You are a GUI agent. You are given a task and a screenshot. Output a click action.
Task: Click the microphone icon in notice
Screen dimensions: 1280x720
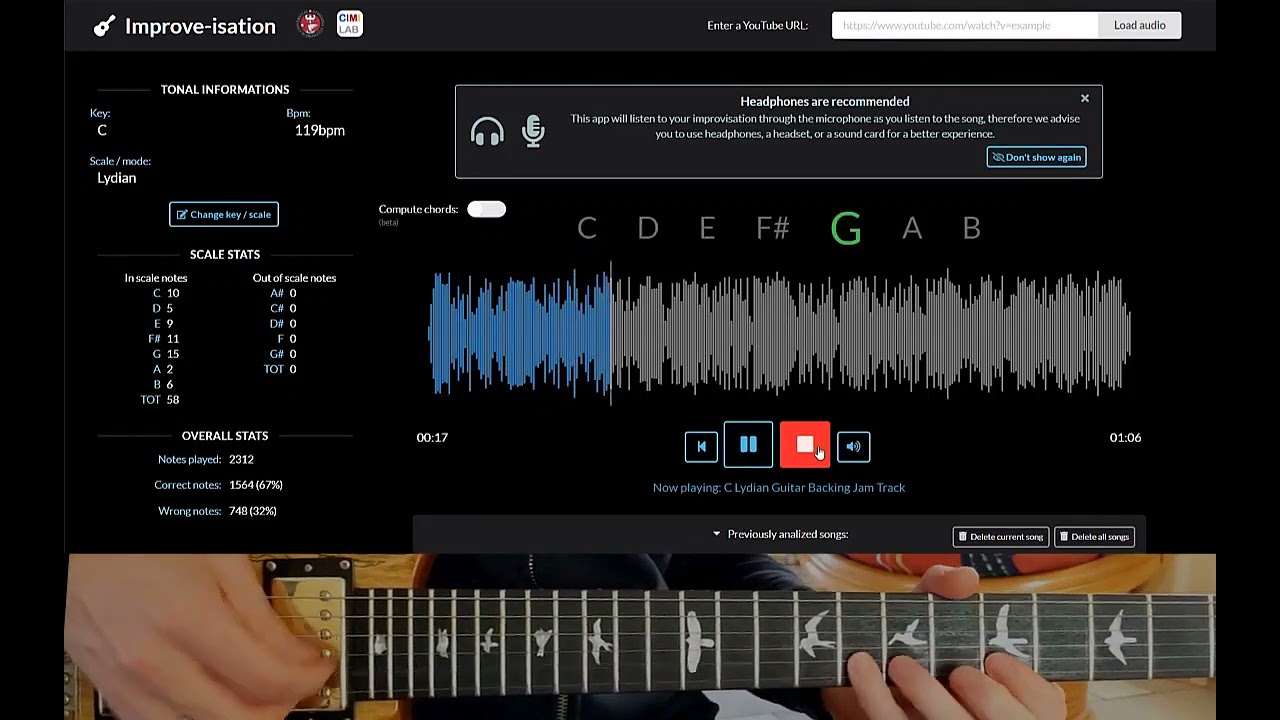pos(533,132)
